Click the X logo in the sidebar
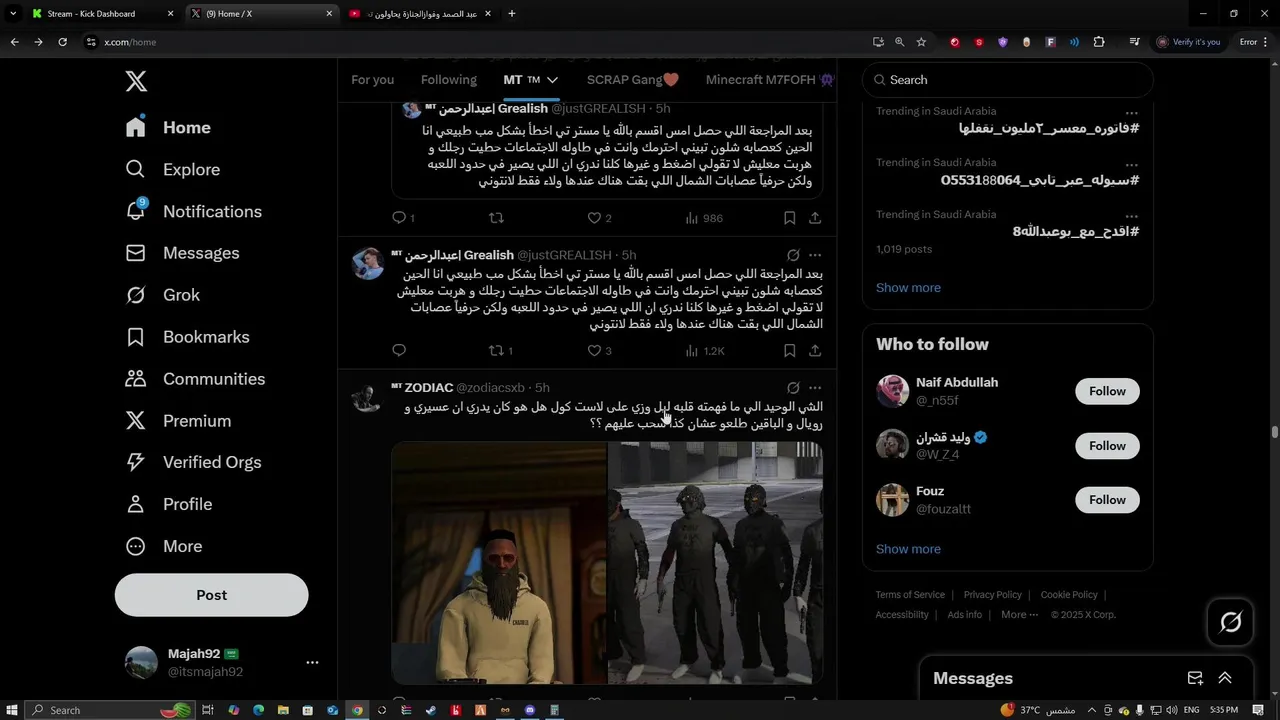1280x720 pixels. pyautogui.click(x=136, y=81)
